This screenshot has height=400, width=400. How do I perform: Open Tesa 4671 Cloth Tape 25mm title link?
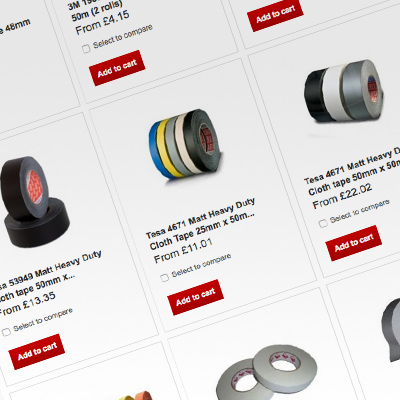[x=201, y=224]
